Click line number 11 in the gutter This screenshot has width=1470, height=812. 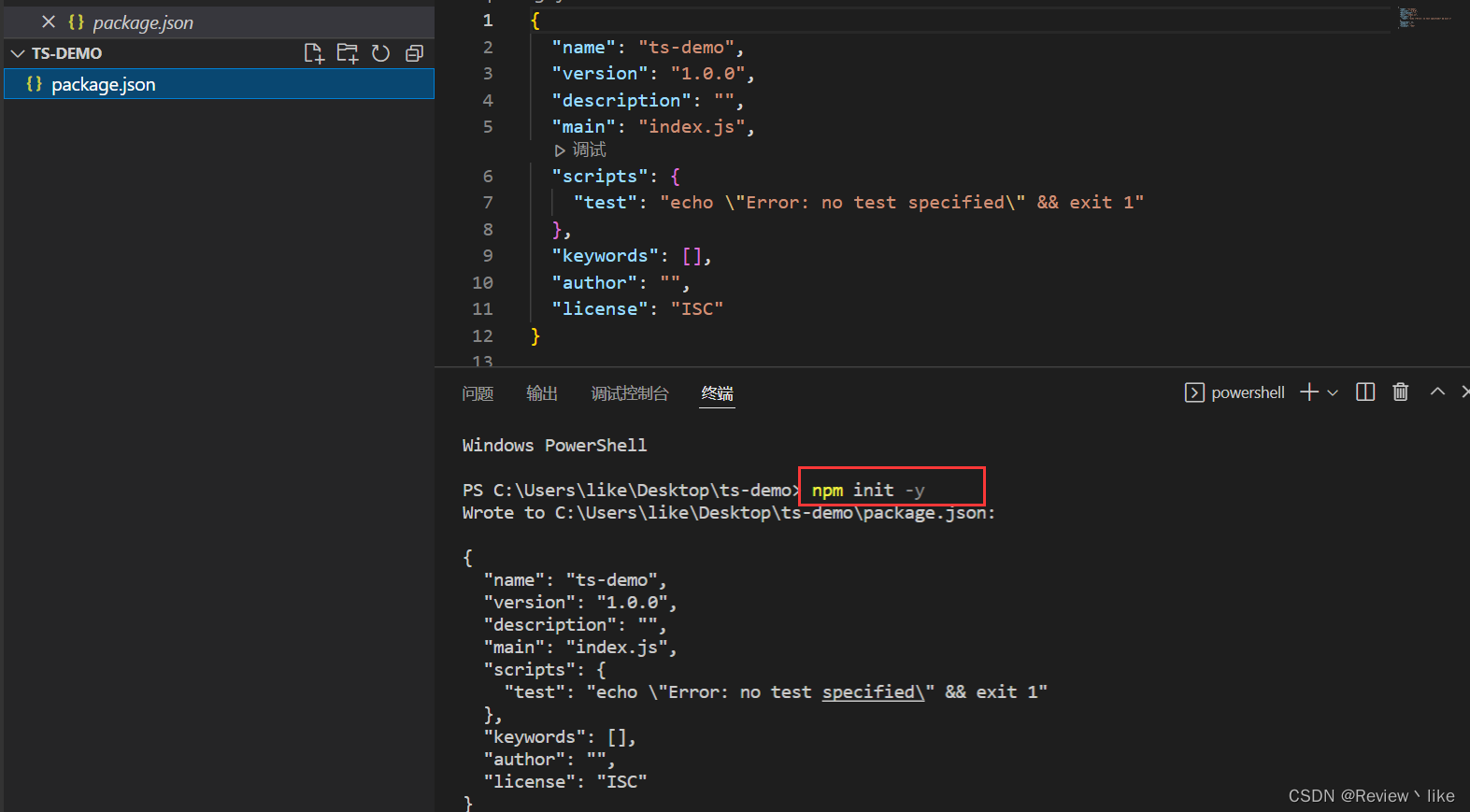pyautogui.click(x=482, y=308)
